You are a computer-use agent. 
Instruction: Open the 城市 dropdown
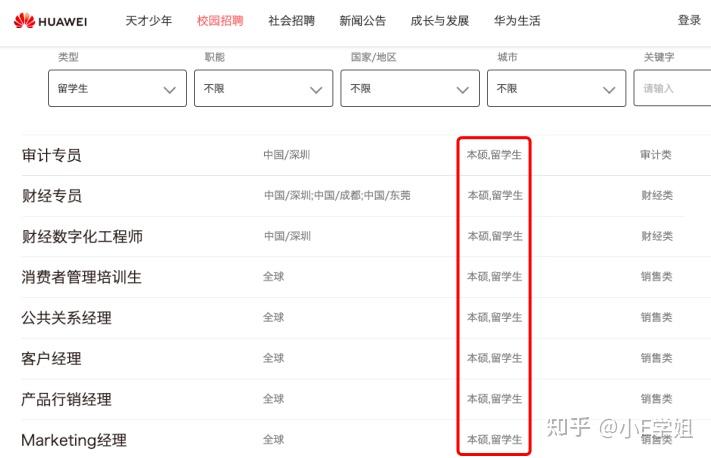pyautogui.click(x=556, y=88)
